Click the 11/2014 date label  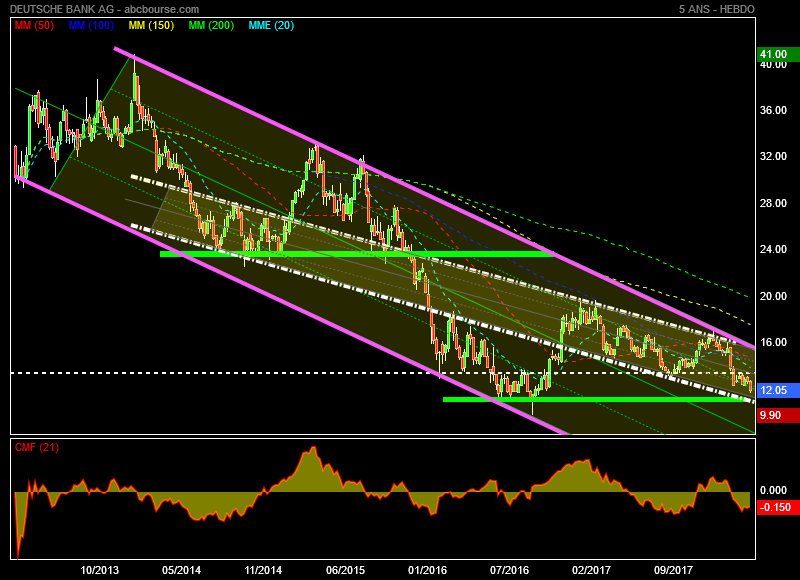263,570
